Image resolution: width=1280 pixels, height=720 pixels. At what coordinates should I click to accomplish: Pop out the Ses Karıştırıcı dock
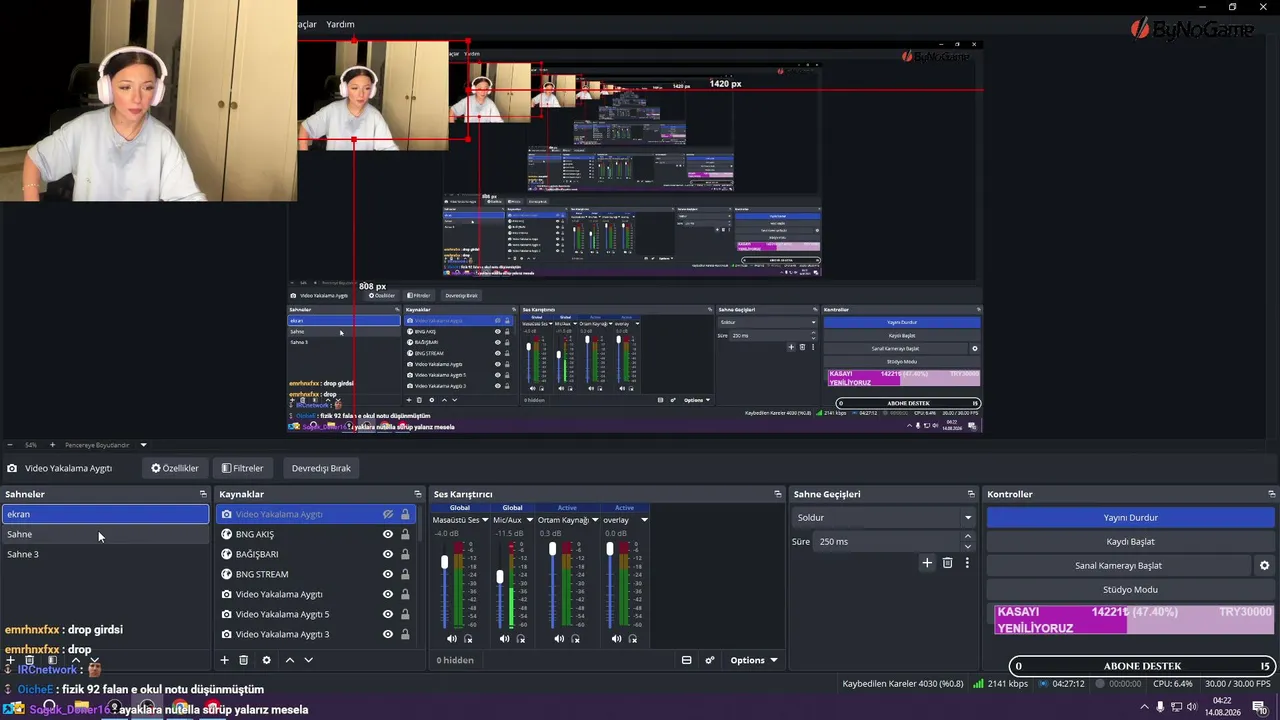tap(778, 494)
